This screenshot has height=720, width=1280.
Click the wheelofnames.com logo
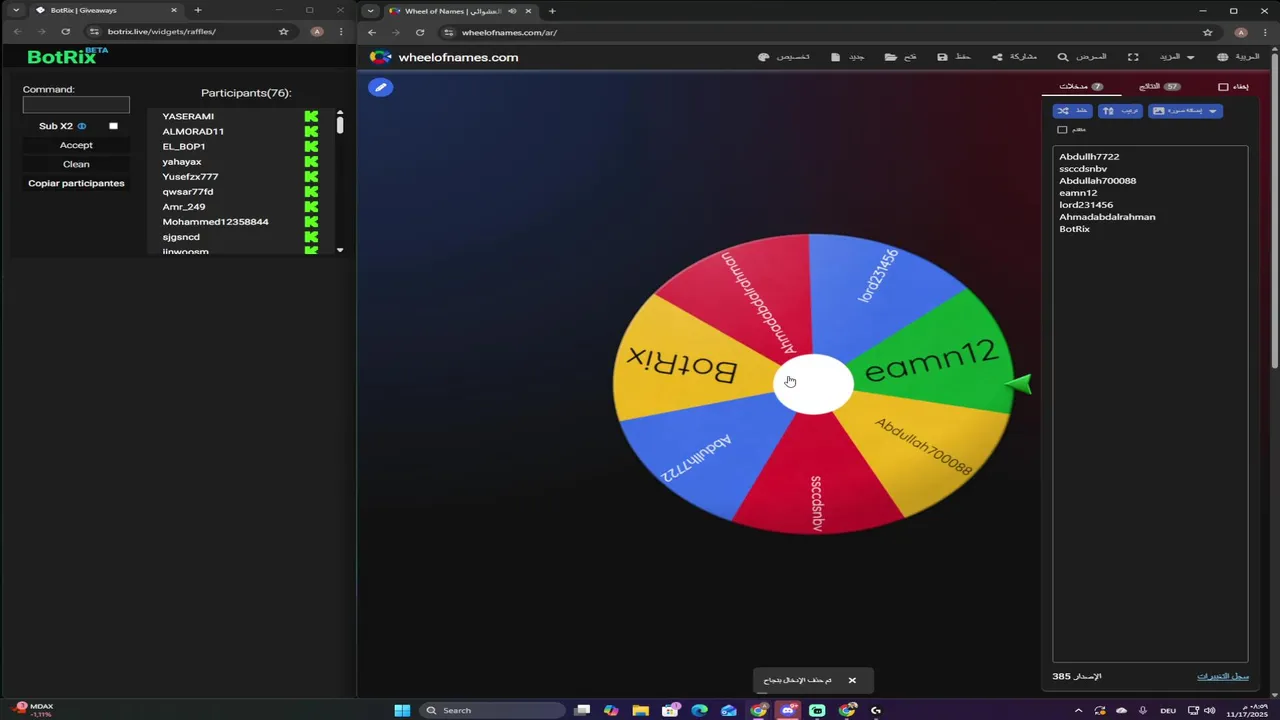pyautogui.click(x=444, y=57)
